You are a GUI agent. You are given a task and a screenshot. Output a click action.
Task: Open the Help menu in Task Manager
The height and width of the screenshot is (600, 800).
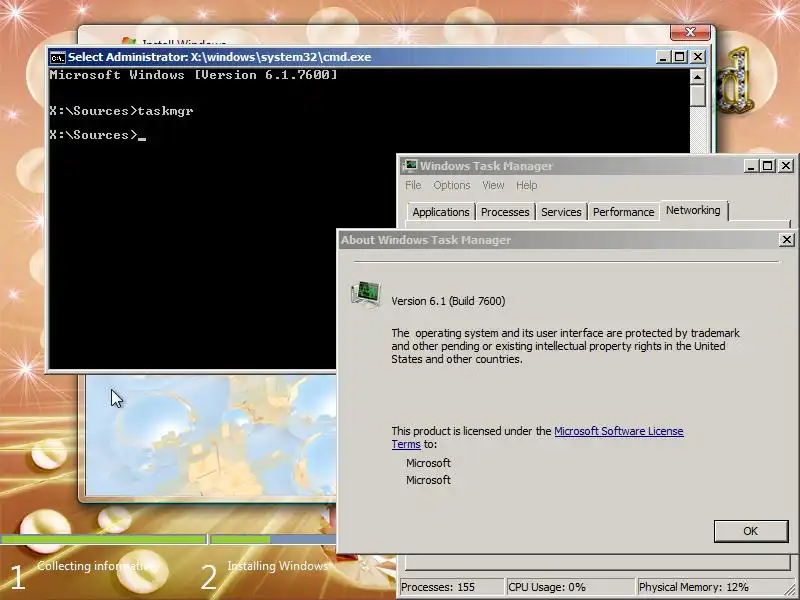coord(527,185)
